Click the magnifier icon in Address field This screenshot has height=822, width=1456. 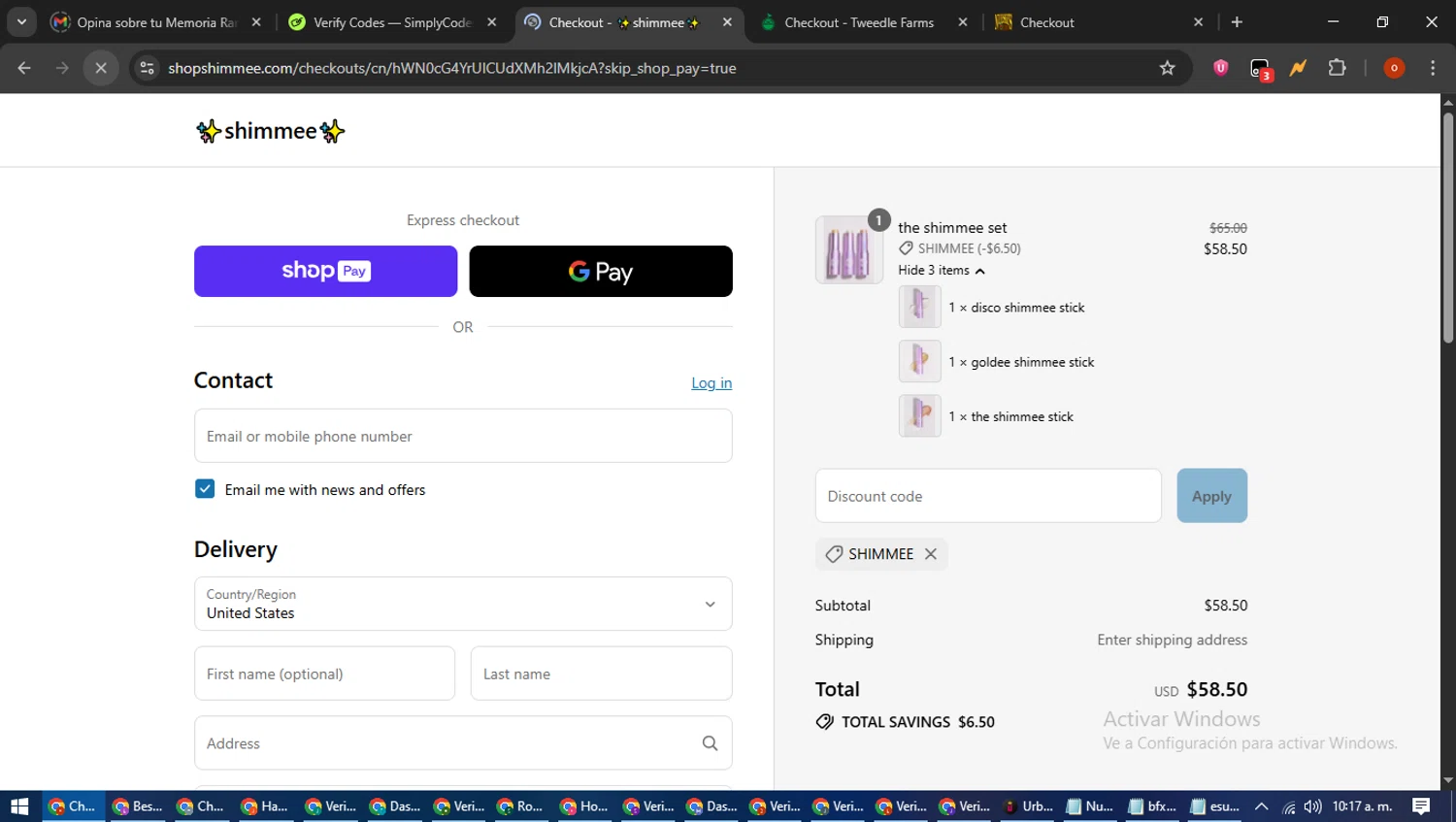click(x=710, y=743)
